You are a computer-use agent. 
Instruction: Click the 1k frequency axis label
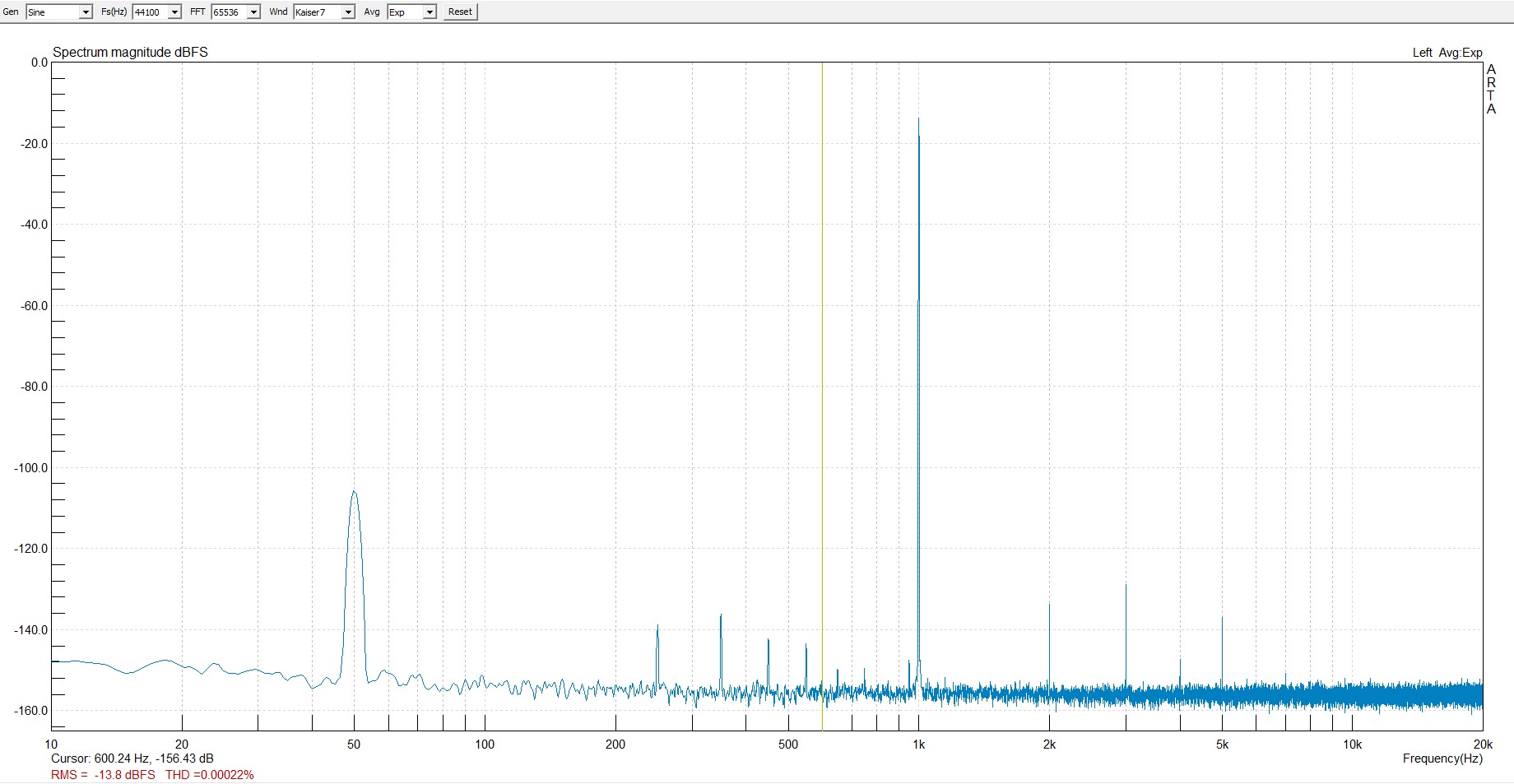point(919,745)
